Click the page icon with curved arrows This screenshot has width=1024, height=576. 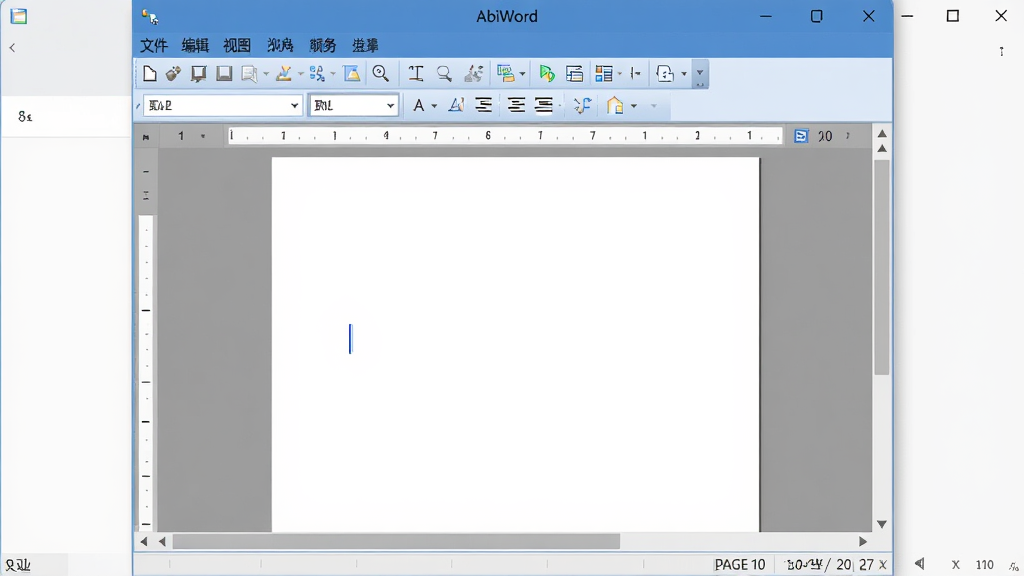[665, 74]
